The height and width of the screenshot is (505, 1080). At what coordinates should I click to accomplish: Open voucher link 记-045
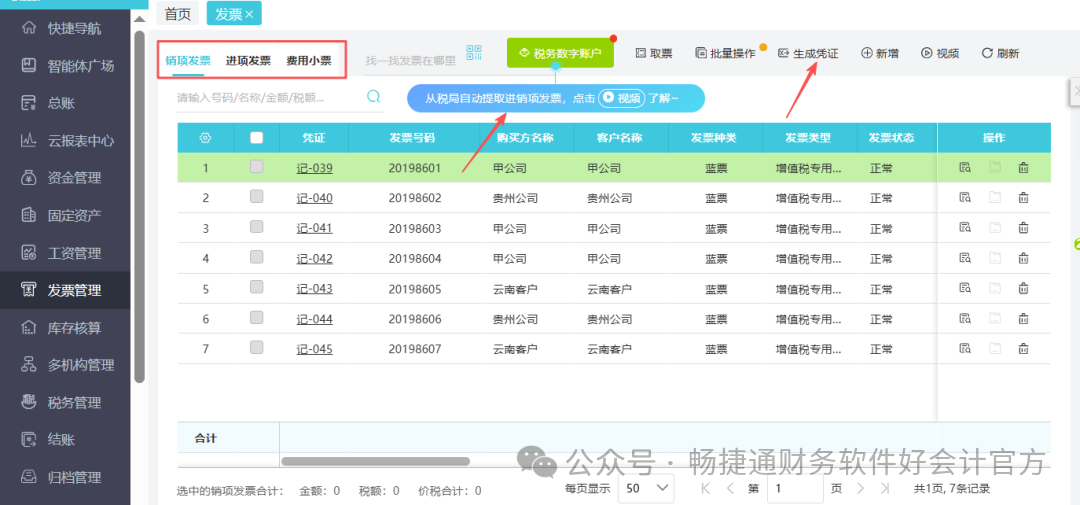click(314, 349)
